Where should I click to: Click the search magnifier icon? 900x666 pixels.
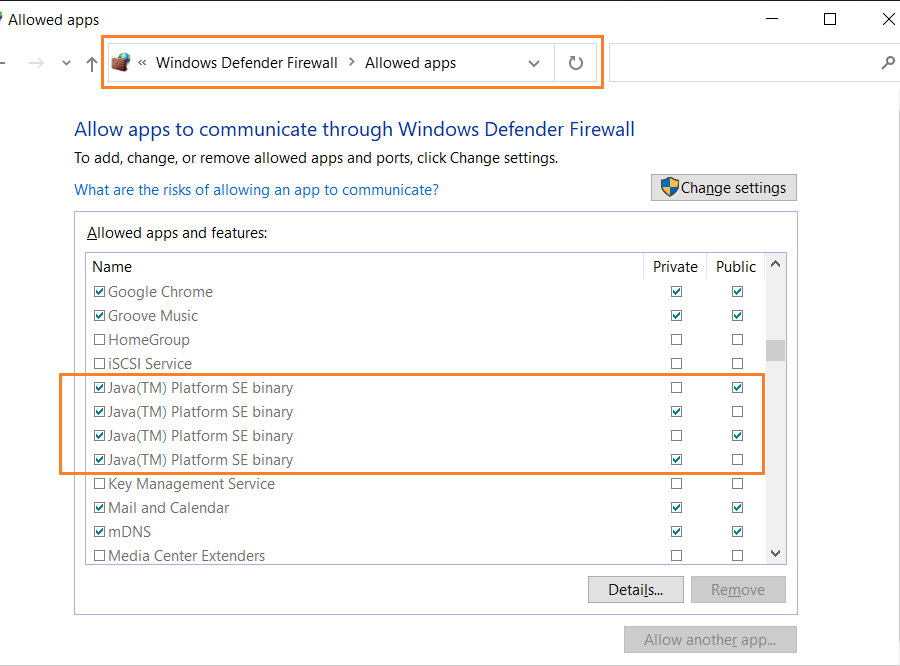coord(888,62)
